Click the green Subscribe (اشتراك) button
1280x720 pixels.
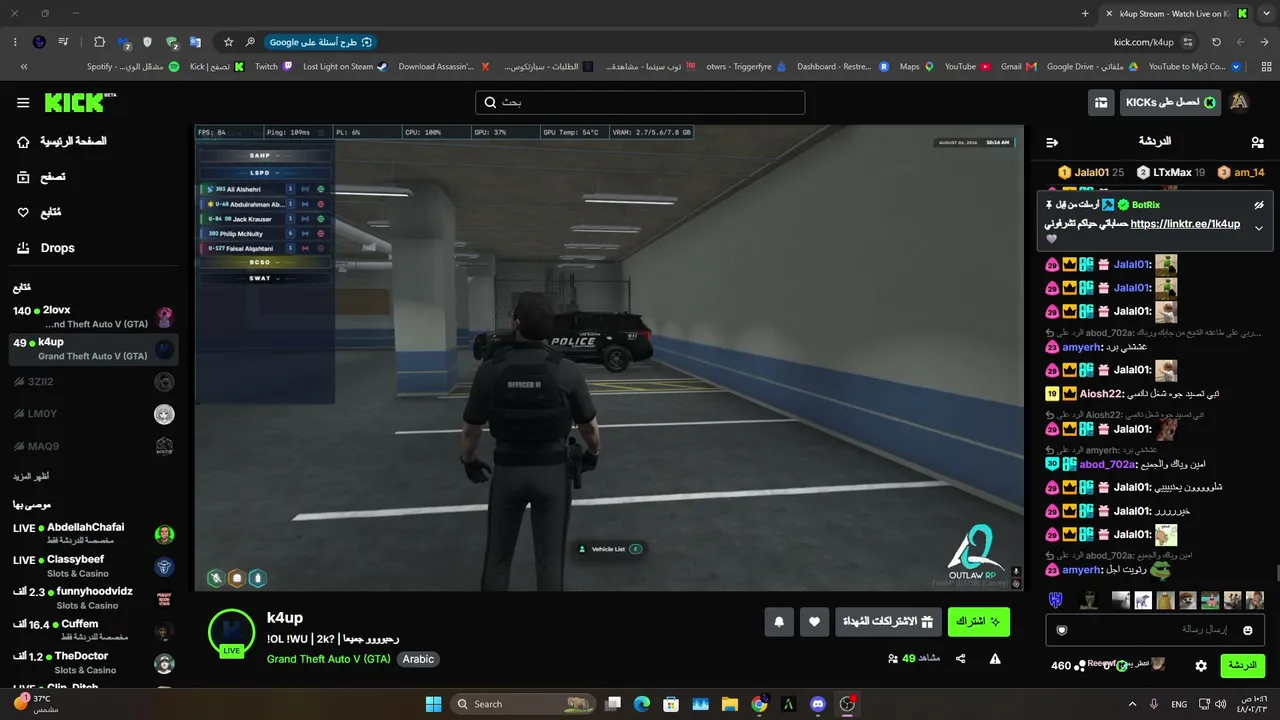[x=978, y=622]
